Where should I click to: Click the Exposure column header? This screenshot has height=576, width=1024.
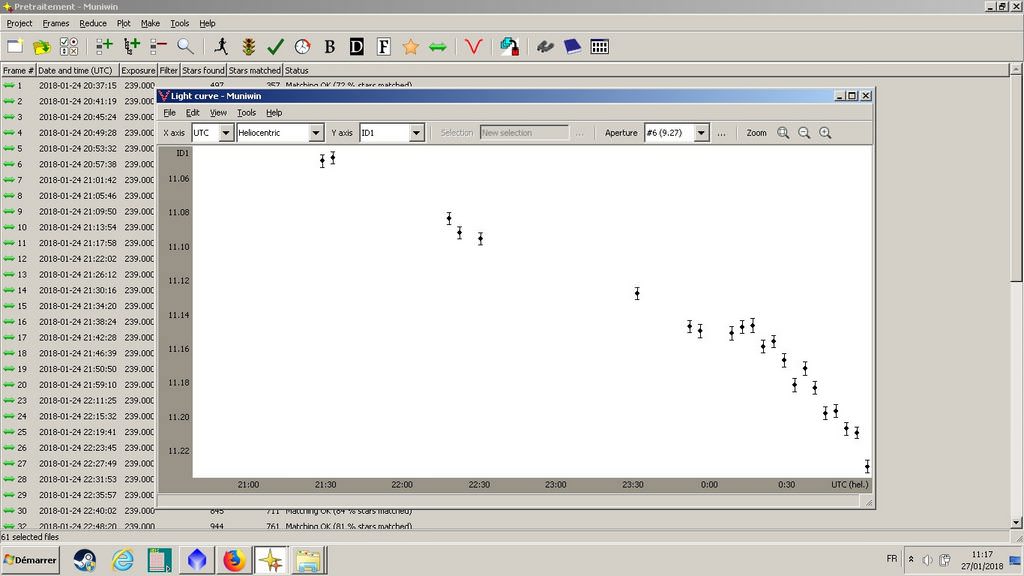[138, 70]
